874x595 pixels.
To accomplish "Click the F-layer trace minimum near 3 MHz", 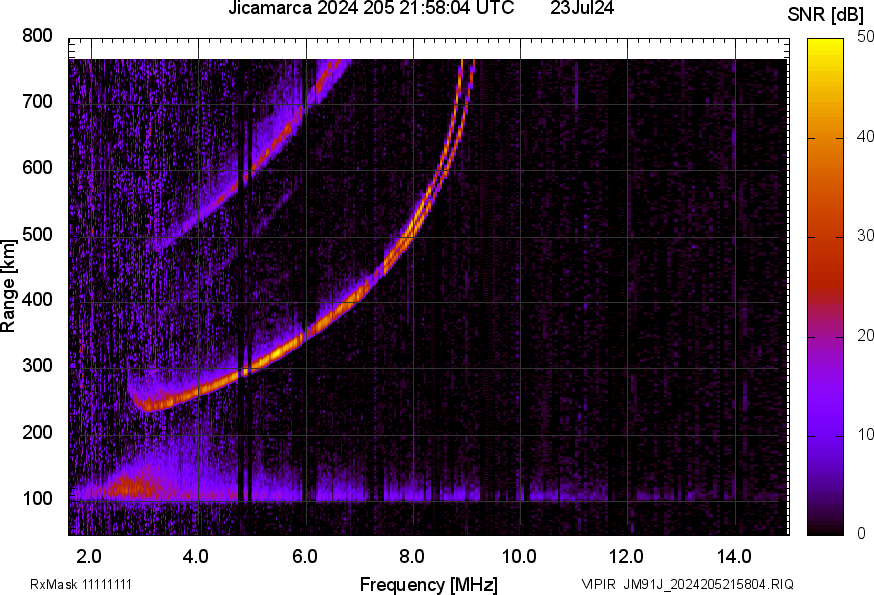I will click(148, 406).
